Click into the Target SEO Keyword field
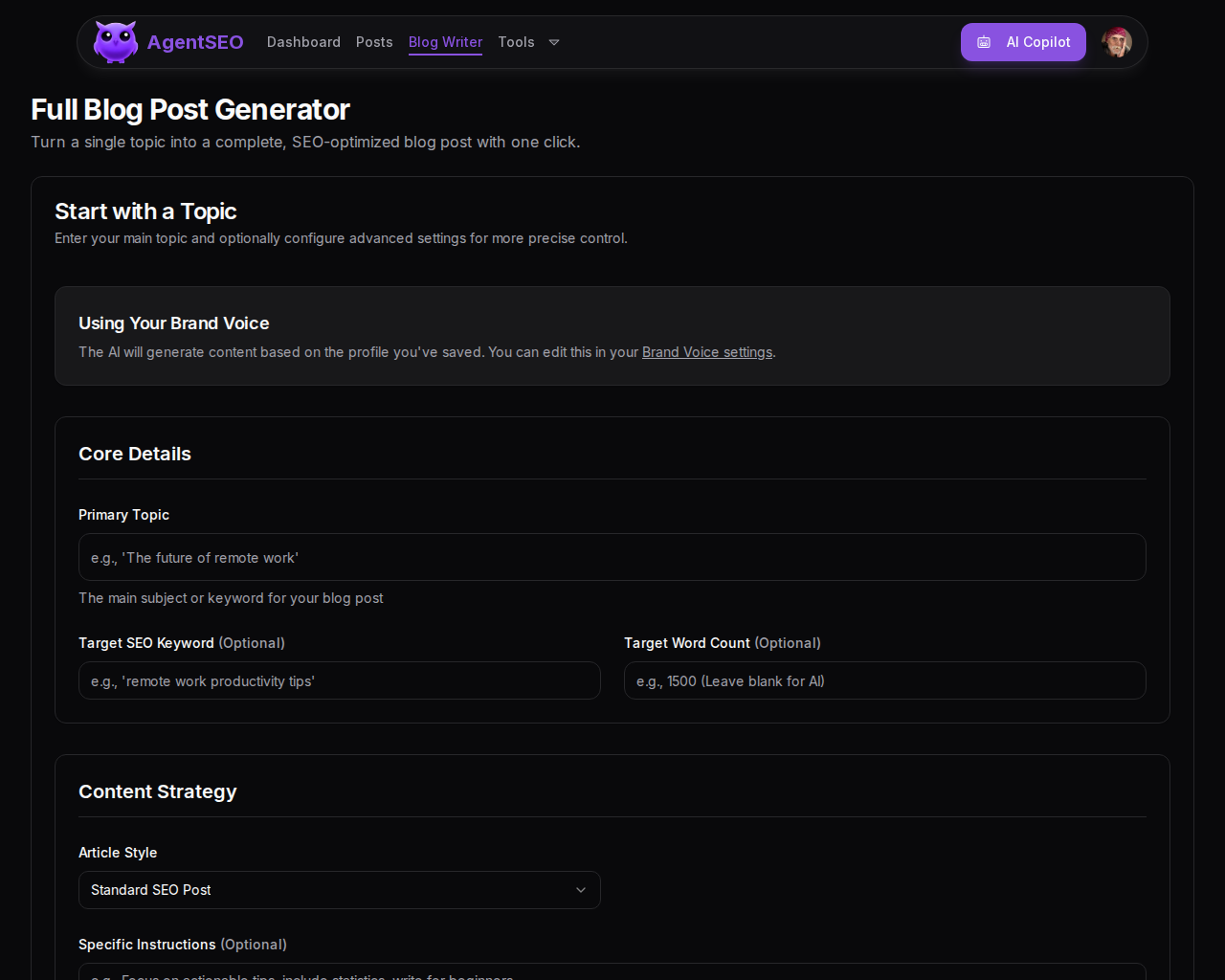Image resolution: width=1225 pixels, height=980 pixels. [339, 680]
